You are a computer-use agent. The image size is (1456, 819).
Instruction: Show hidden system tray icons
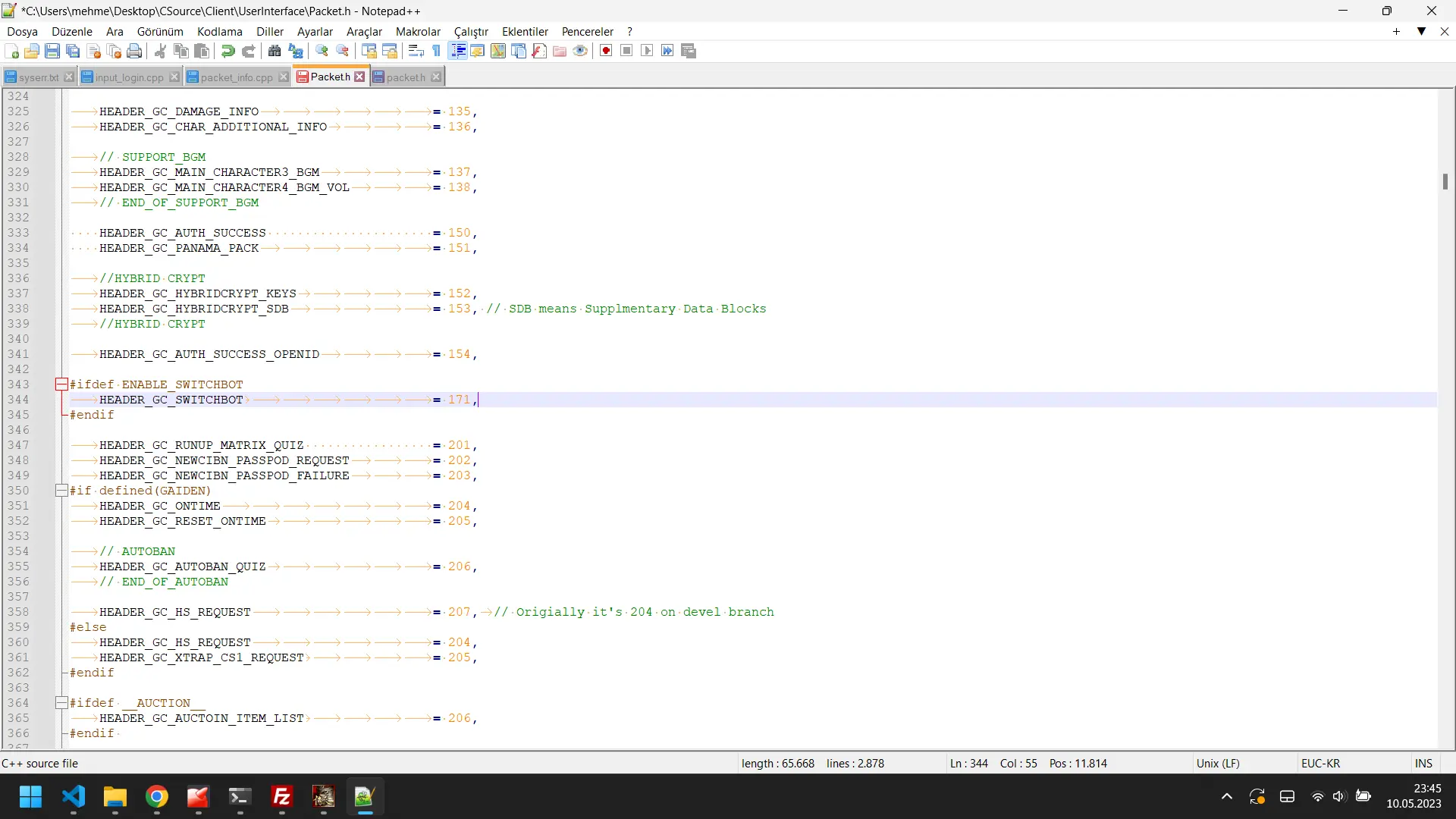[1226, 796]
